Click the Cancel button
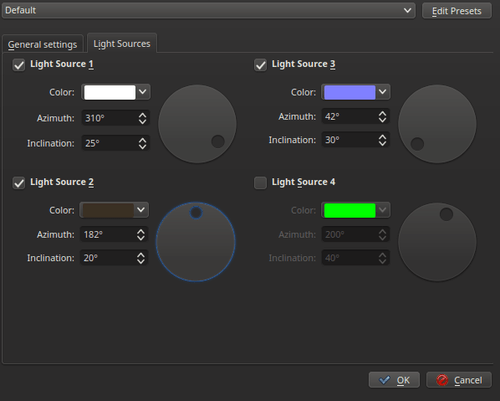The height and width of the screenshot is (401, 500). 459,380
